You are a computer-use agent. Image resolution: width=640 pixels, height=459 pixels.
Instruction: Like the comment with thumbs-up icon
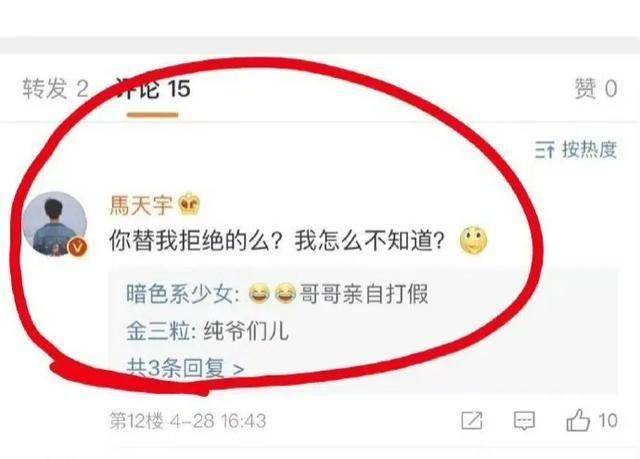tap(578, 420)
